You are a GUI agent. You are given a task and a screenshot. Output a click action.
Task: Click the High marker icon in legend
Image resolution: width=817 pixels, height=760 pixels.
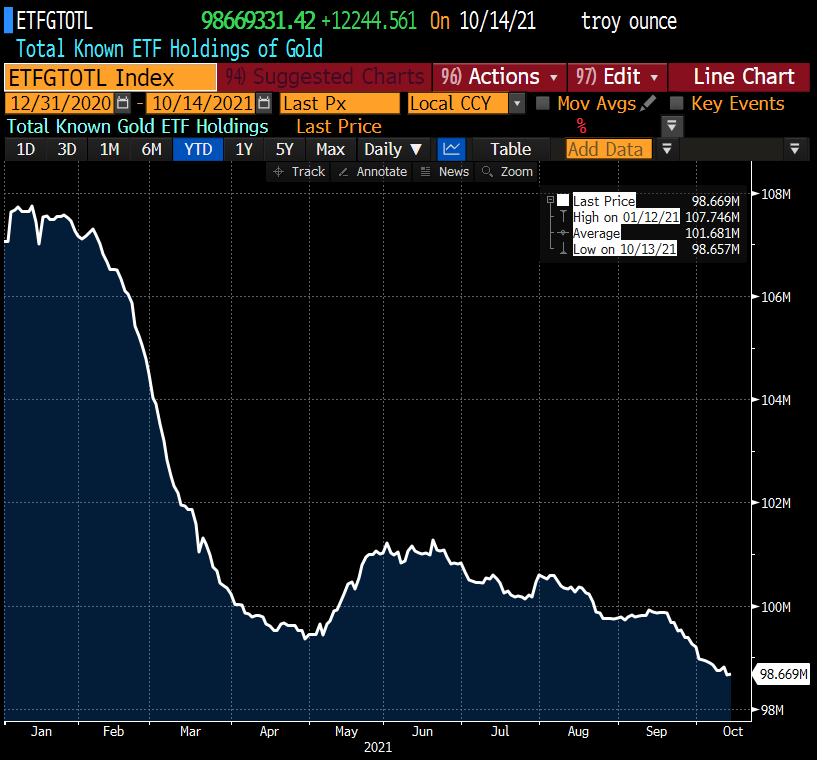(x=563, y=217)
